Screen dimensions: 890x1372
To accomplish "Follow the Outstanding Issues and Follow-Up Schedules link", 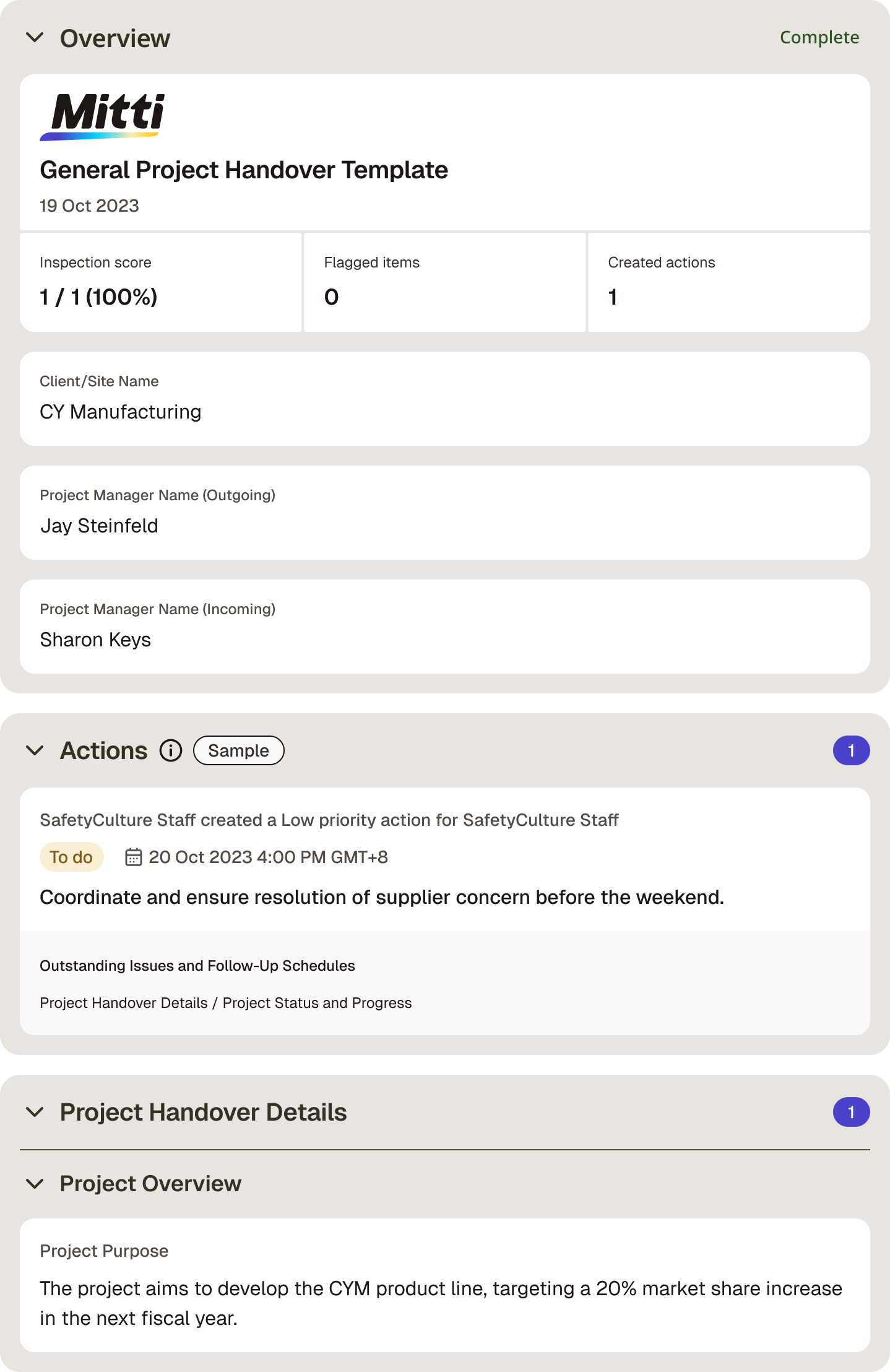I will click(197, 966).
